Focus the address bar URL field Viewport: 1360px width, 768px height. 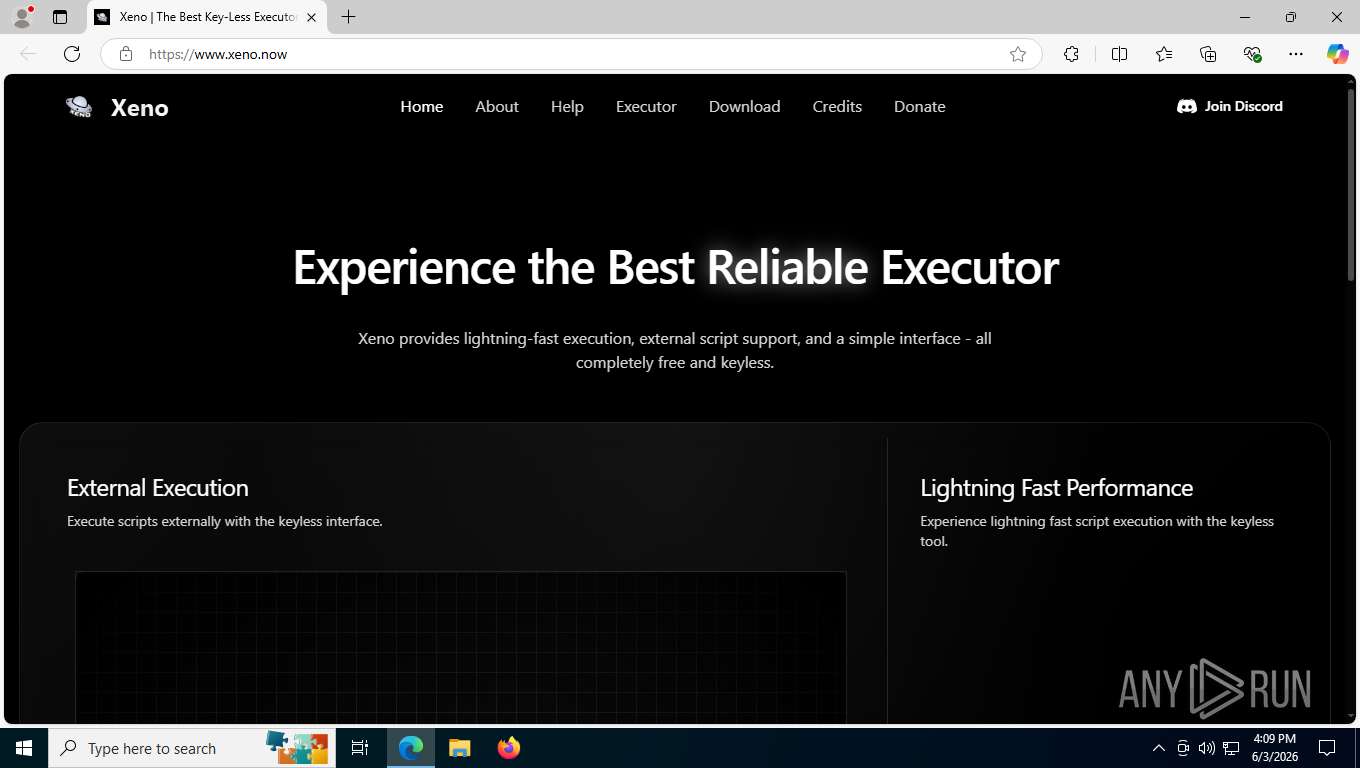(x=571, y=54)
